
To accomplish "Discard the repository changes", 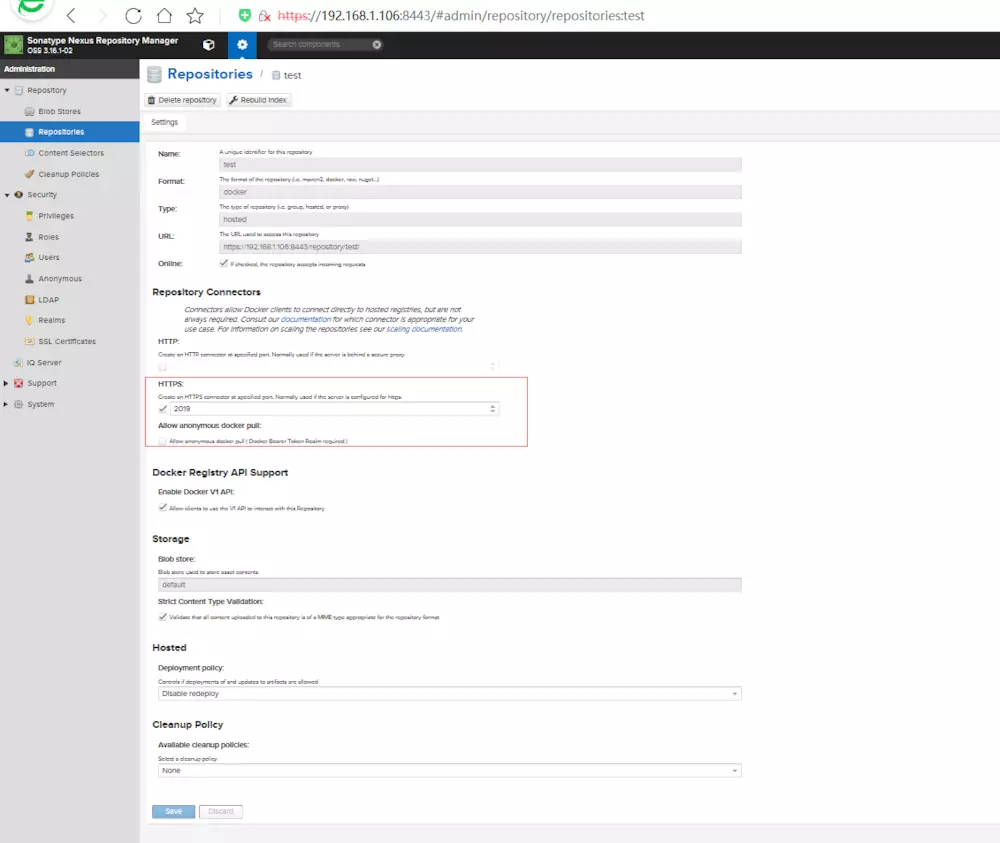I will tap(221, 812).
